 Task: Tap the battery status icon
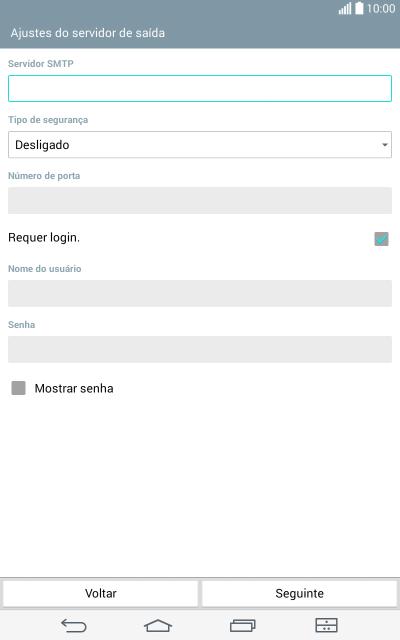359,8
